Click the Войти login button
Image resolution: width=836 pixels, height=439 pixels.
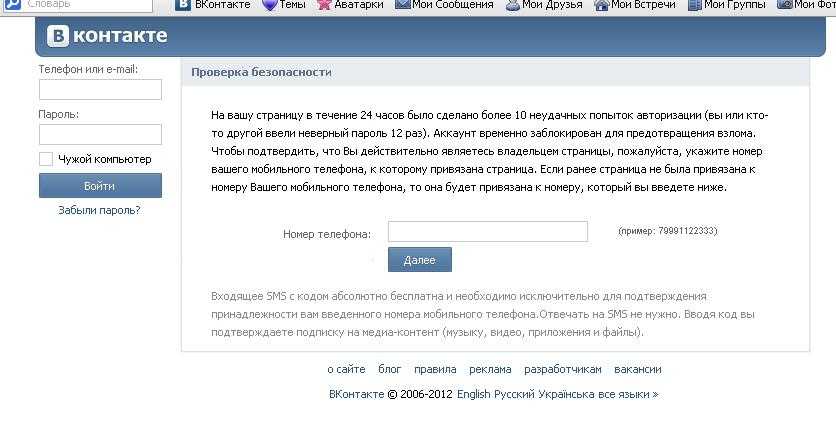click(x=100, y=186)
